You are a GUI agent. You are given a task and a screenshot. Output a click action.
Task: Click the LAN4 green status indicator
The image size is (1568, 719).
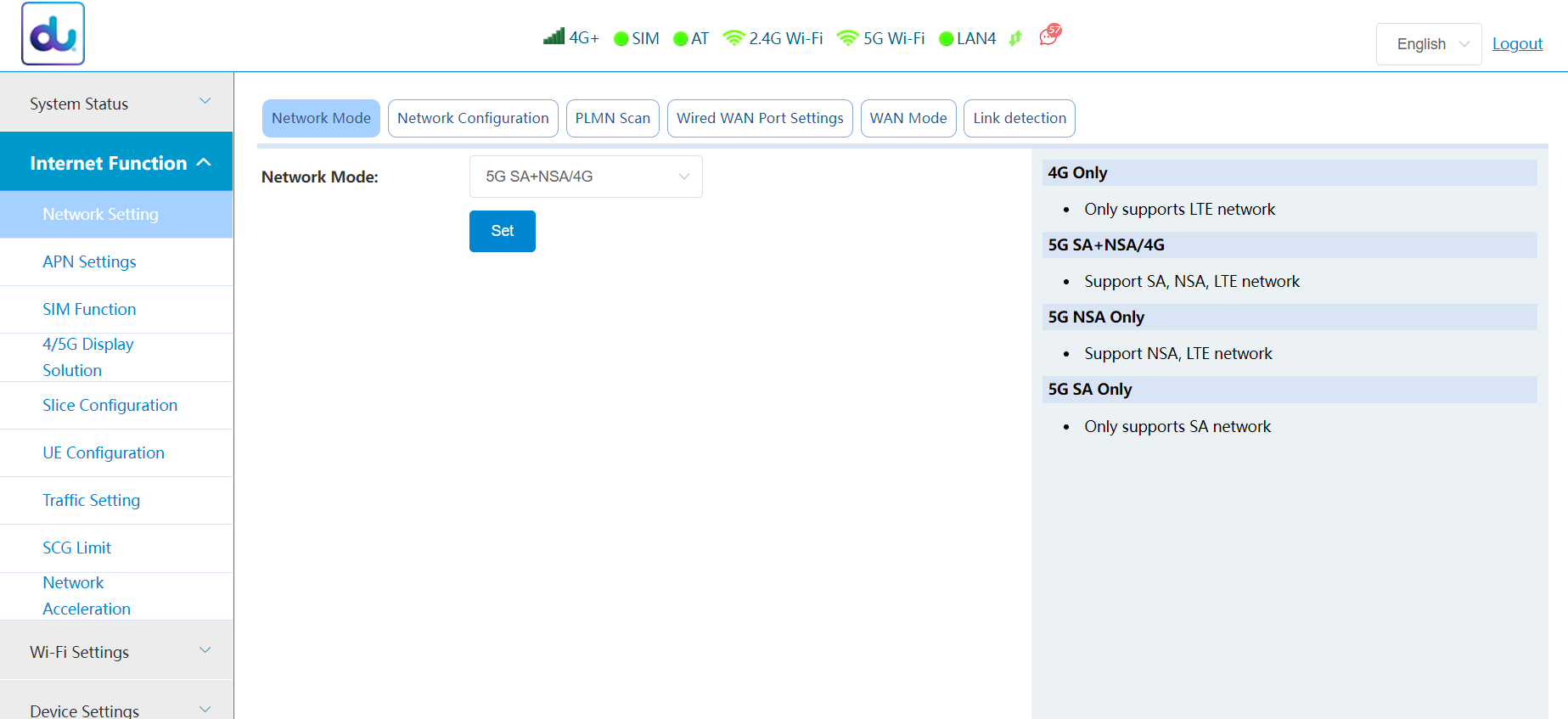click(x=946, y=39)
